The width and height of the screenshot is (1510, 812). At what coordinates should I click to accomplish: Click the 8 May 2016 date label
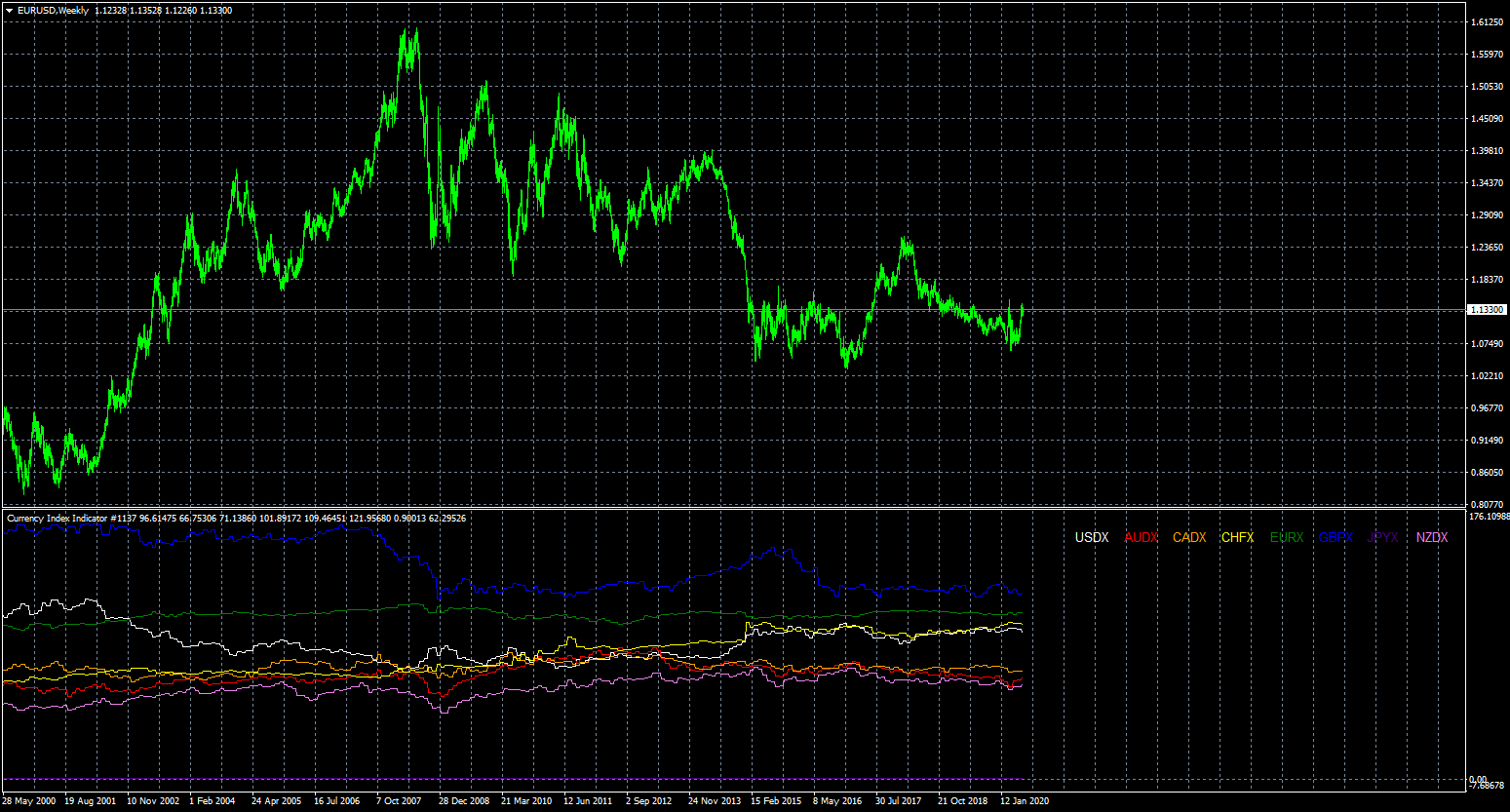click(x=837, y=801)
